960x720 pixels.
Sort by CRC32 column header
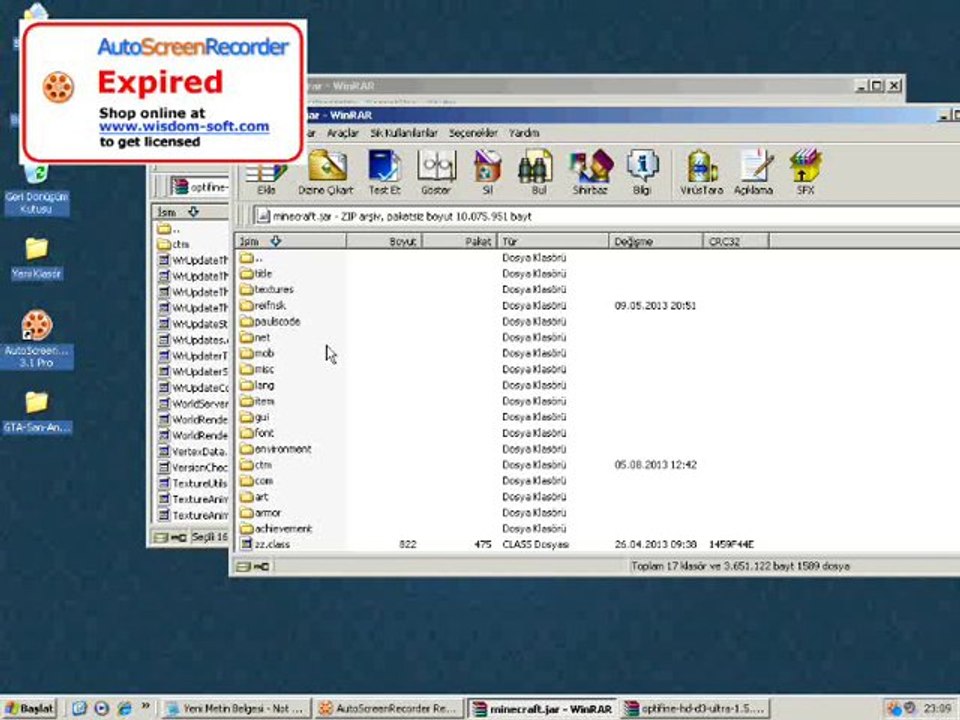coord(736,241)
